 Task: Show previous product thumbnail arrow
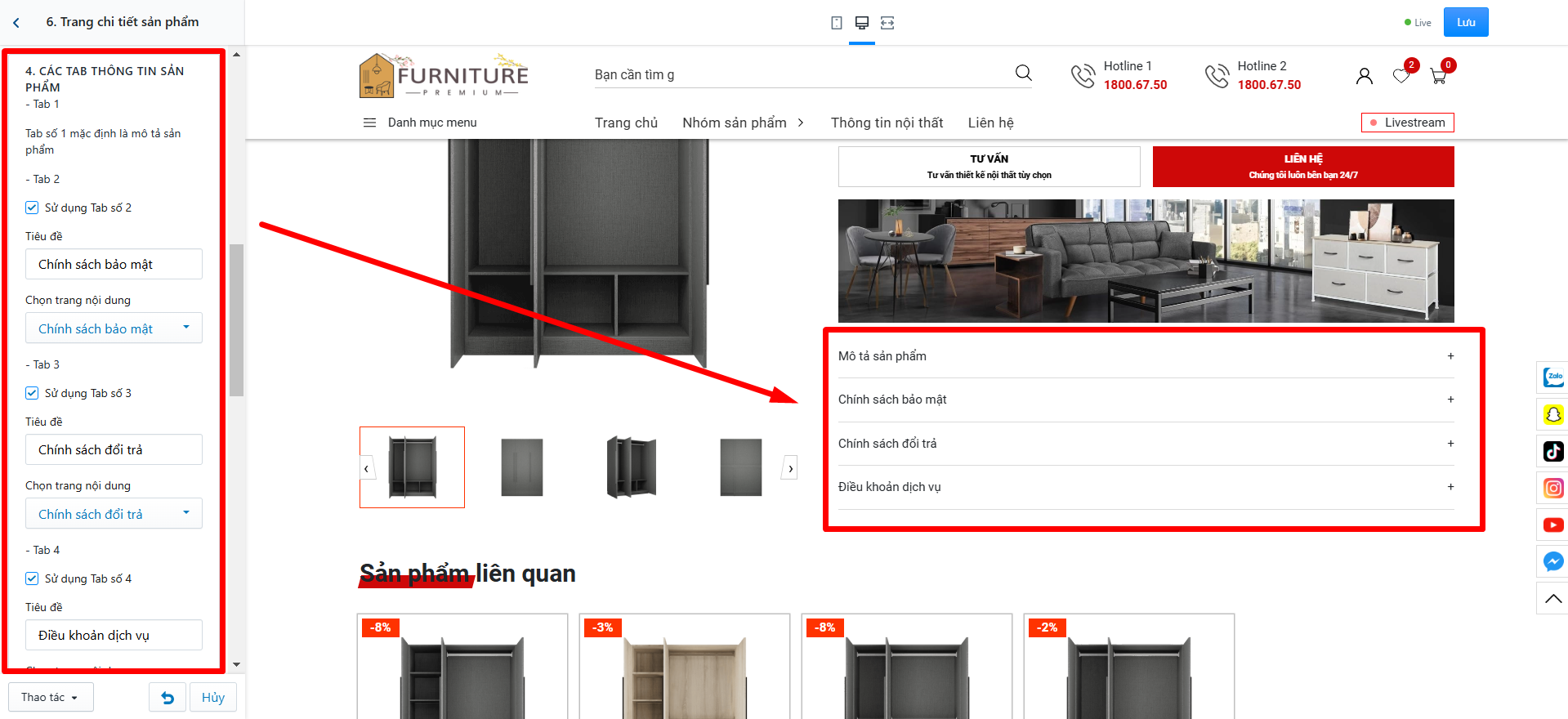(x=366, y=468)
